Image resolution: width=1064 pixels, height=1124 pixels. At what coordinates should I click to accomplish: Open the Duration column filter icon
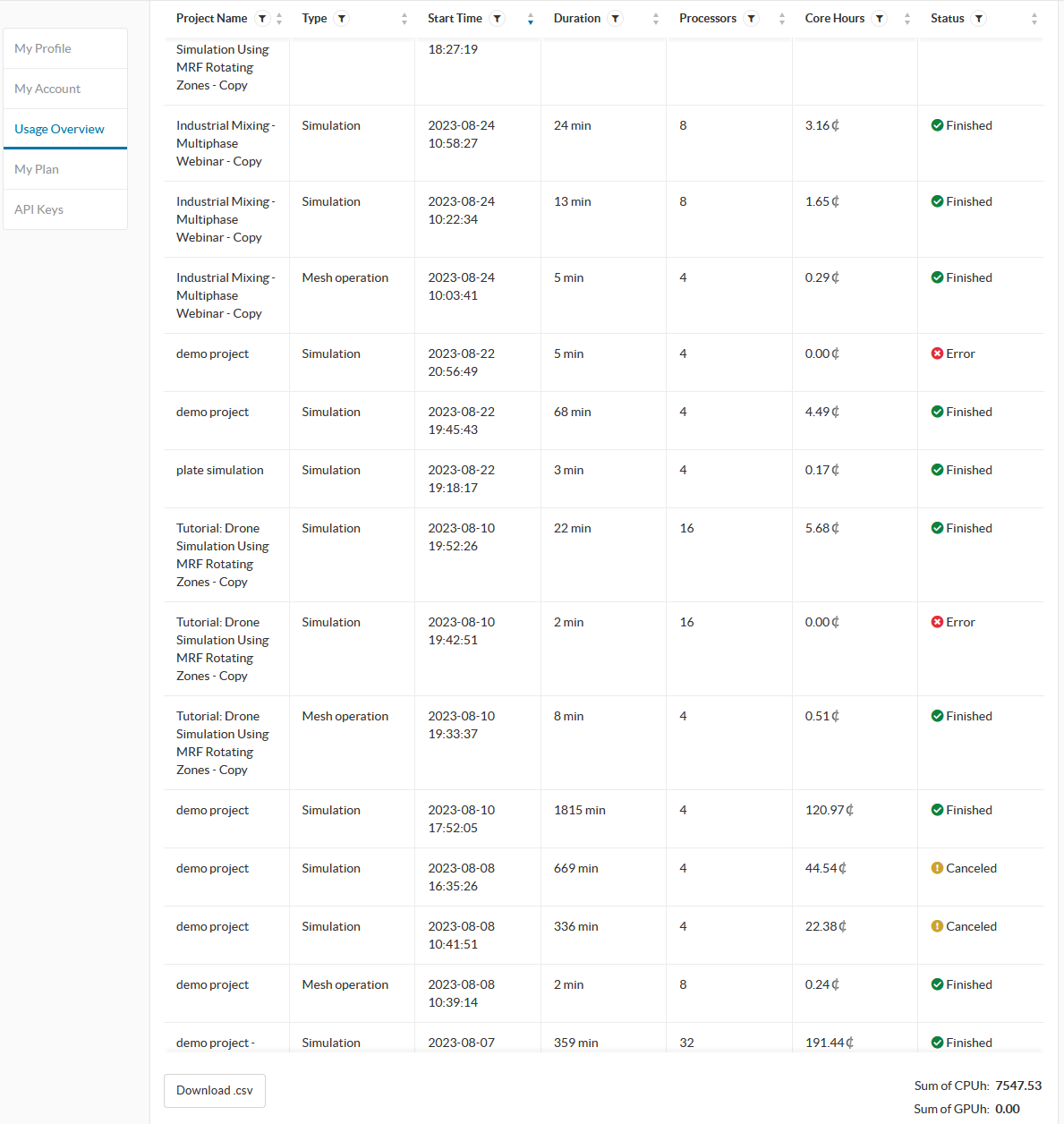pos(616,19)
